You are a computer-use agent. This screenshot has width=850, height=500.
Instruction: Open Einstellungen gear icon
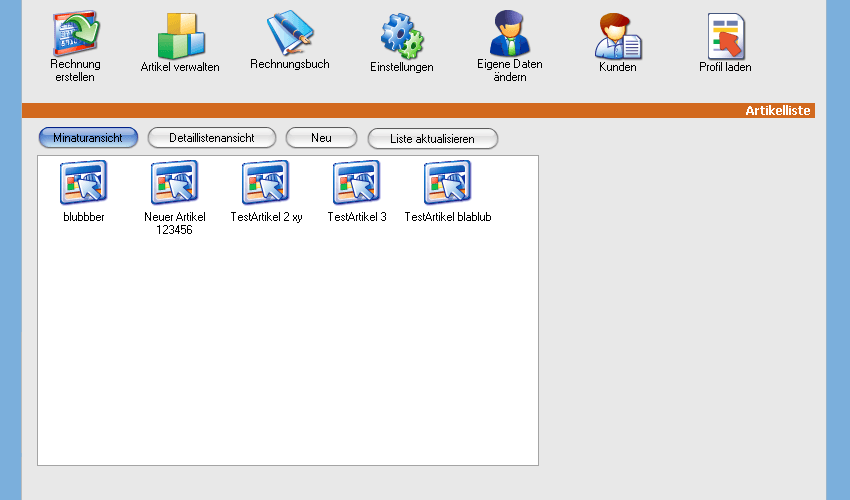click(x=402, y=36)
